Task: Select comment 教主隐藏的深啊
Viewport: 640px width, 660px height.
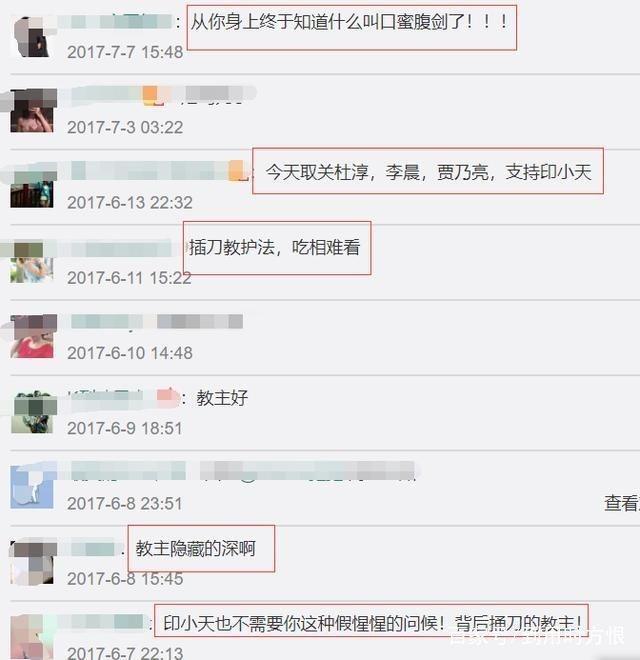Action: (195, 548)
